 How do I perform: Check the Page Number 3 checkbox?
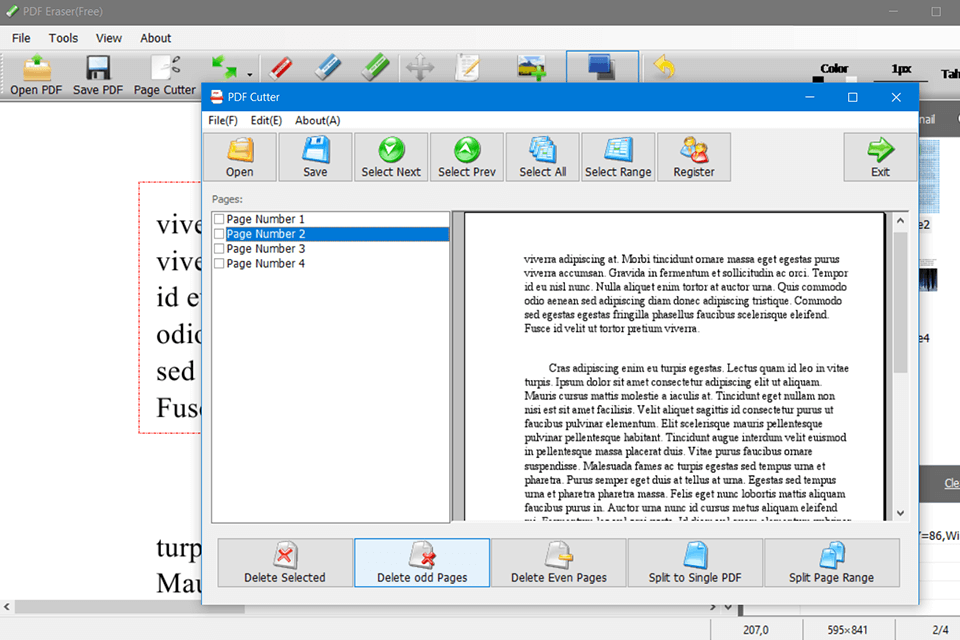[219, 249]
